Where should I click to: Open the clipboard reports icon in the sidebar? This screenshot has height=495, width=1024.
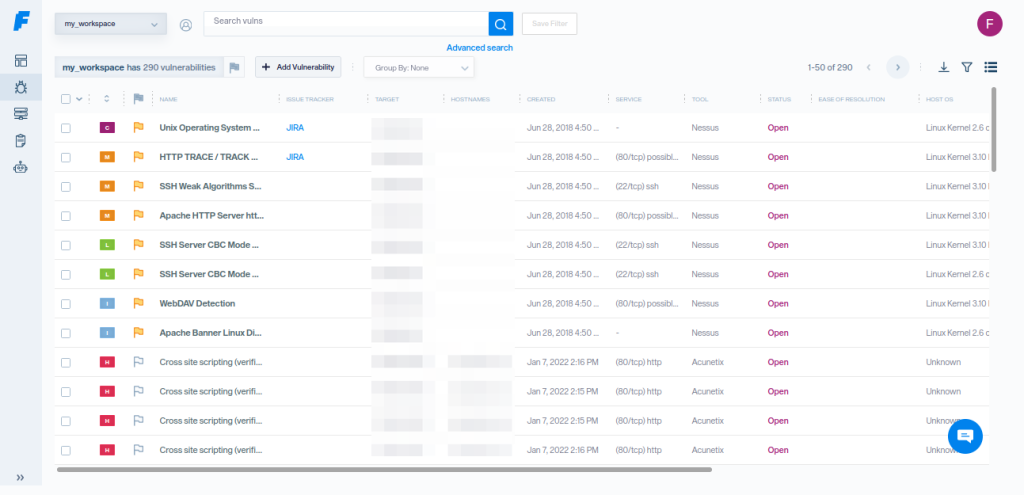point(21,141)
